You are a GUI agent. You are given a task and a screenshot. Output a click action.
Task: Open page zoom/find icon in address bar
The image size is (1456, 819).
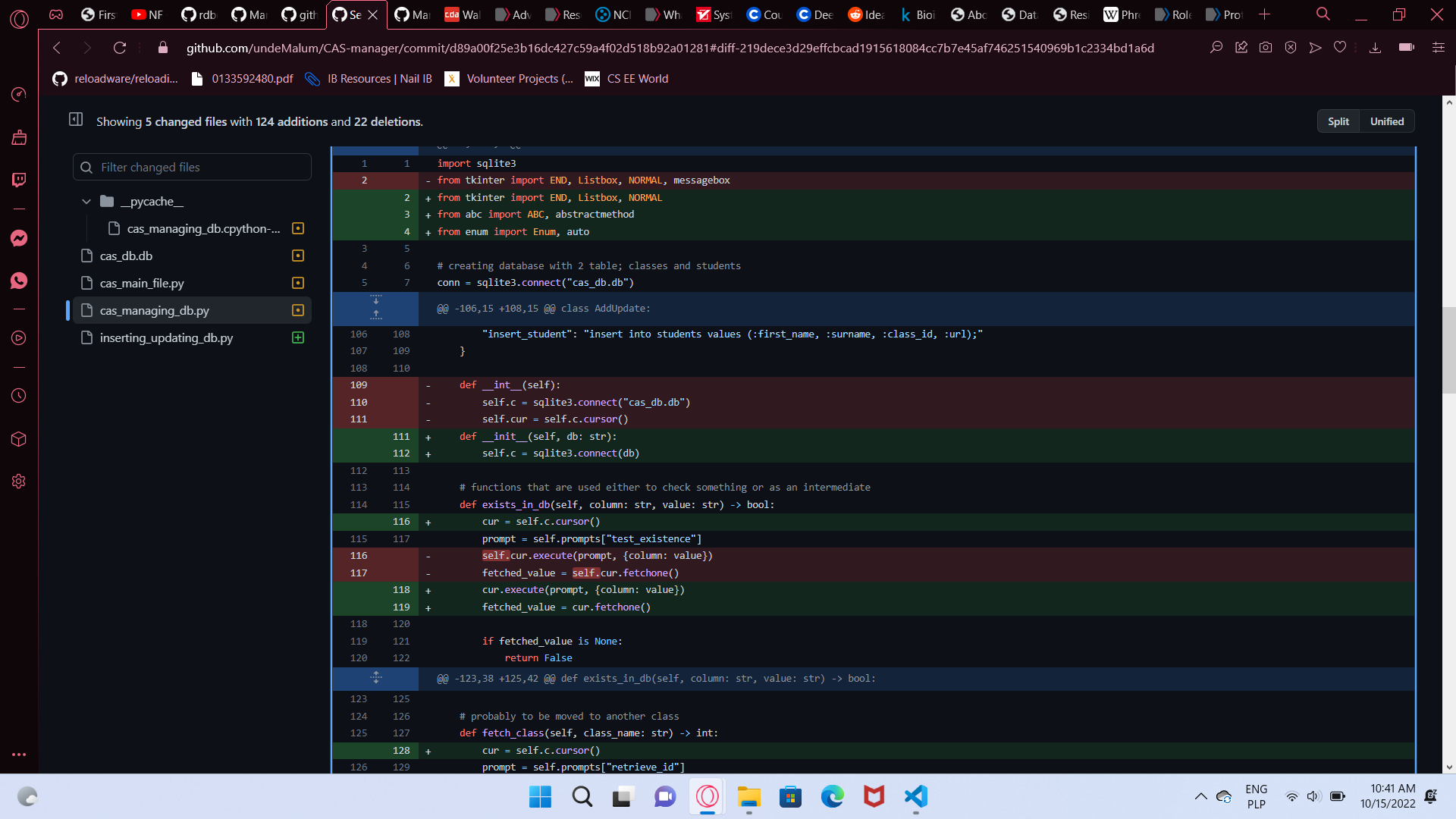click(1216, 48)
